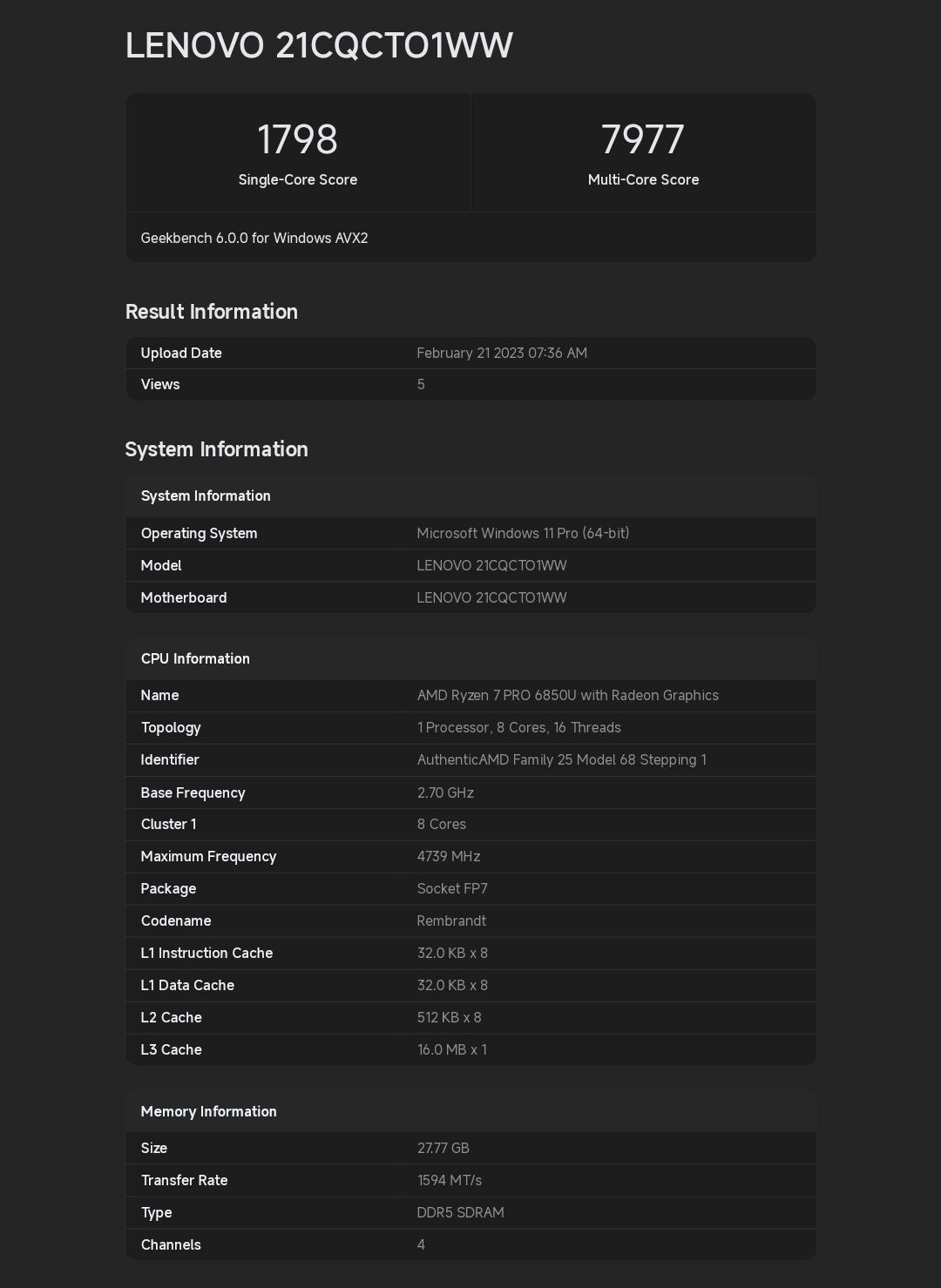Select the Model value LENOVO 21CQCTO1WW
This screenshot has height=1288, width=941.
point(491,565)
